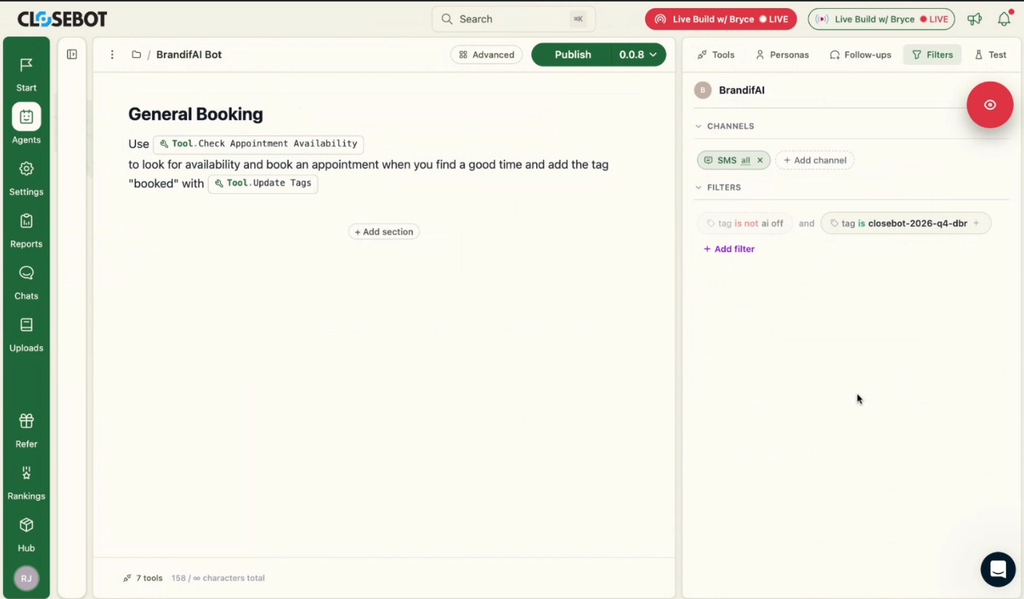Viewport: 1024px width, 599px height.
Task: Click the red eye preview button
Action: click(x=990, y=105)
